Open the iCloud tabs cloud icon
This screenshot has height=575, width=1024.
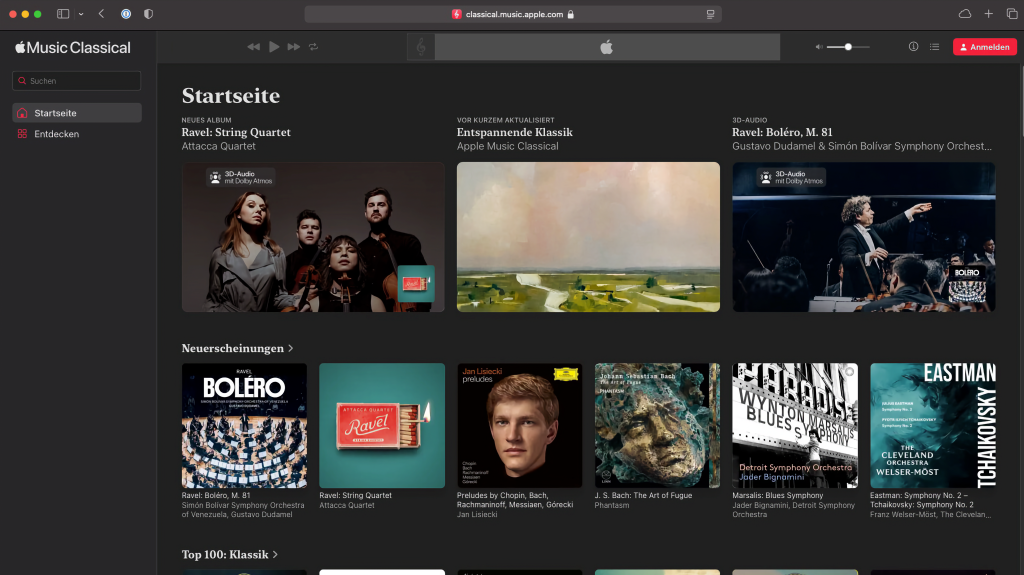point(965,14)
